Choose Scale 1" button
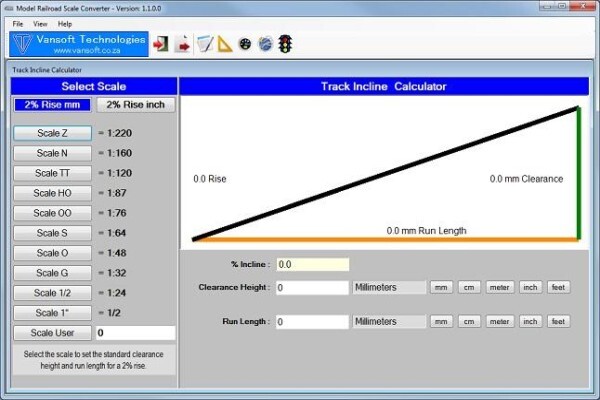Viewport: 600px width, 400px height. pyautogui.click(x=52, y=313)
